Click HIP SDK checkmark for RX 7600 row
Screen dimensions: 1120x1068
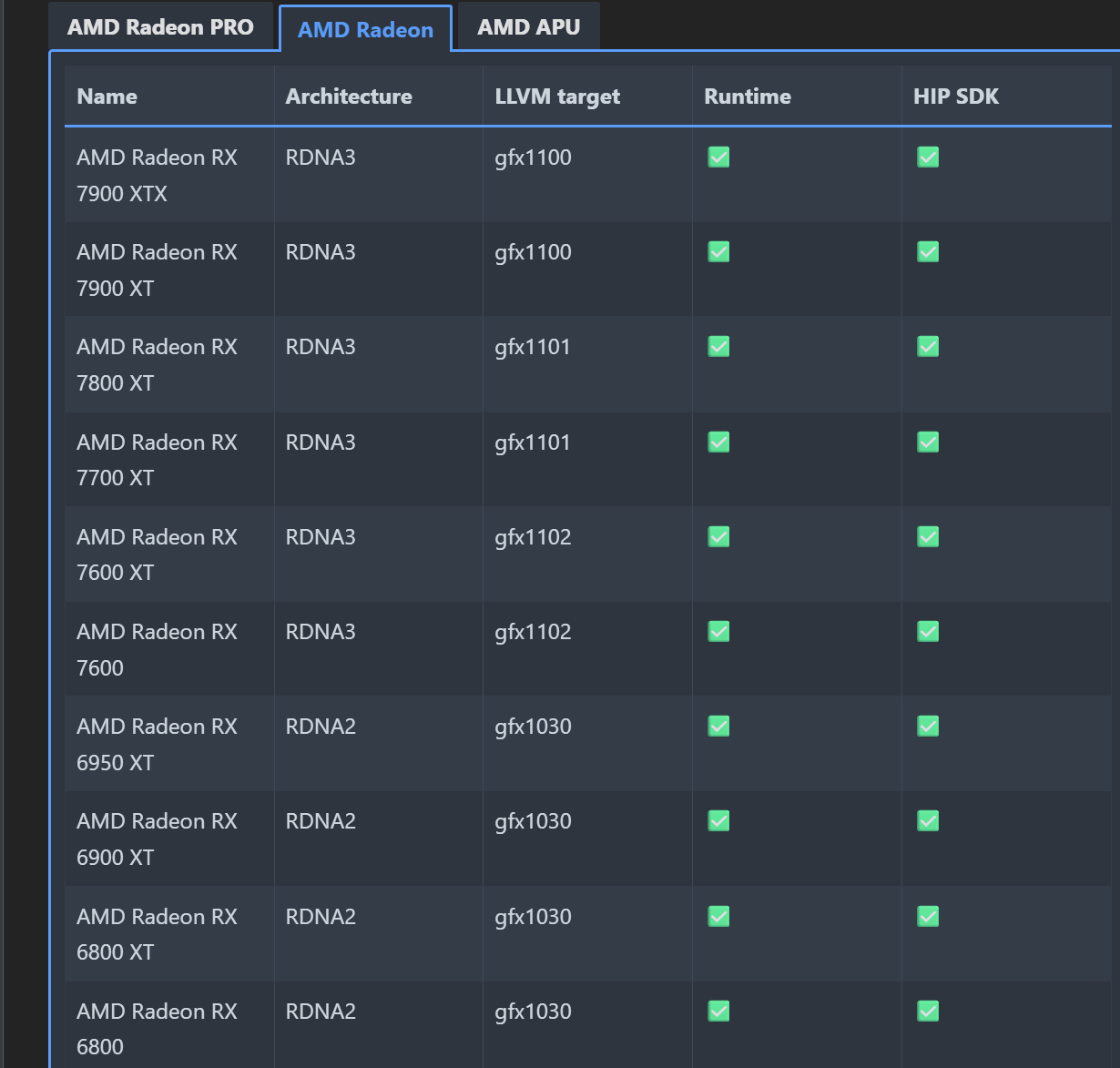928,631
